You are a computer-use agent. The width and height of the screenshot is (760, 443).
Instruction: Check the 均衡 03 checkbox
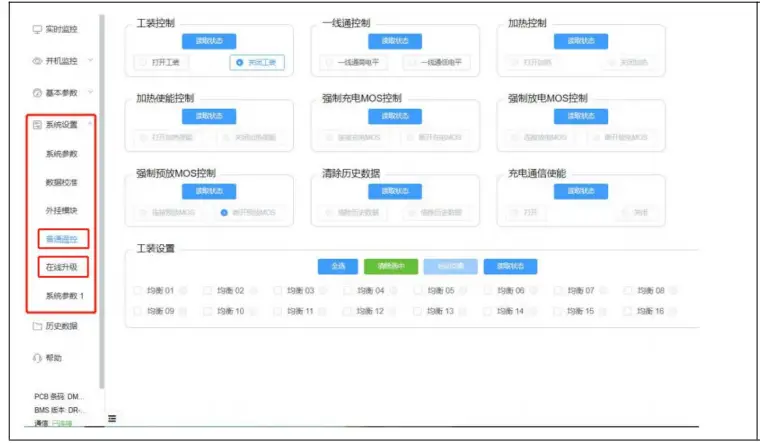(278, 291)
